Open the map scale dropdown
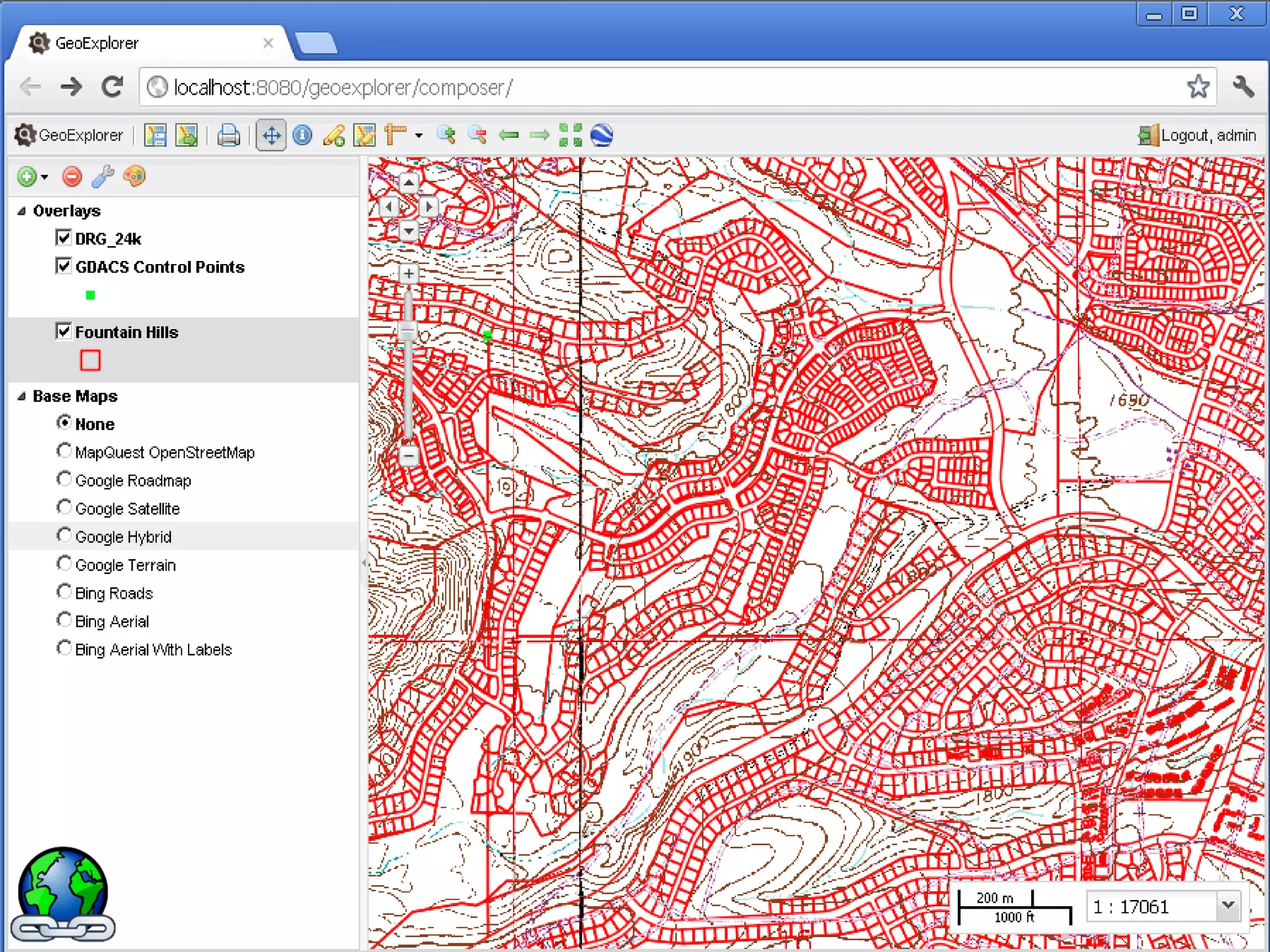Viewport: 1270px width, 952px height. pos(1227,906)
